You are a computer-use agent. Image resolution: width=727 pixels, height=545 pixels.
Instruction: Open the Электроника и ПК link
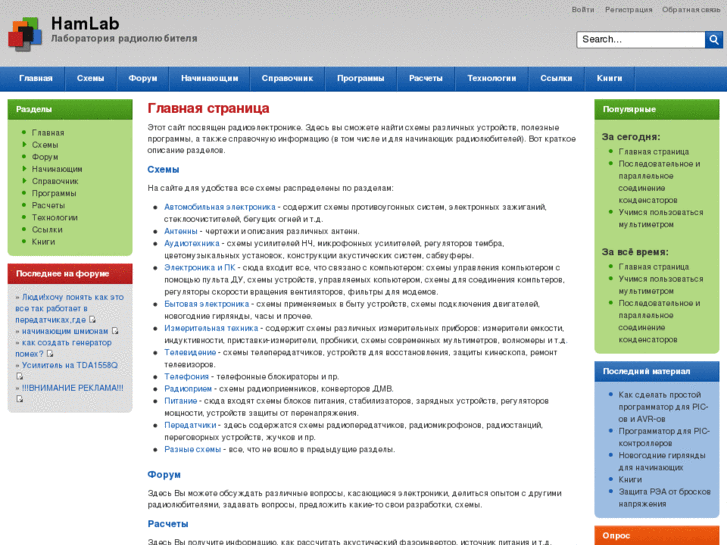(200, 267)
